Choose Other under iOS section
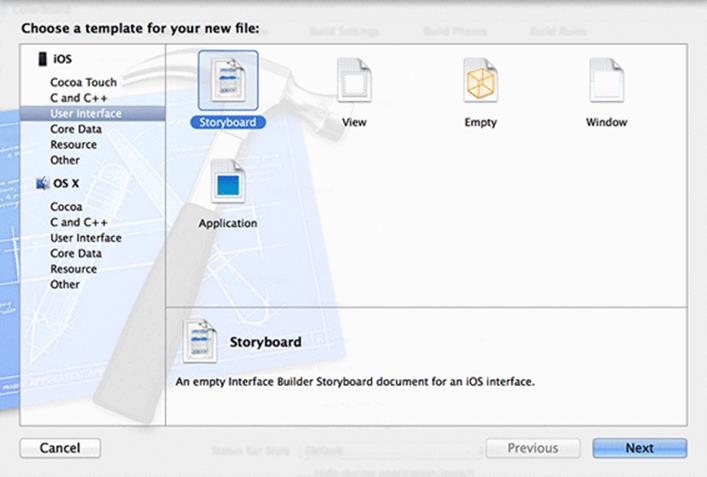This screenshot has height=477, width=707. click(x=65, y=160)
